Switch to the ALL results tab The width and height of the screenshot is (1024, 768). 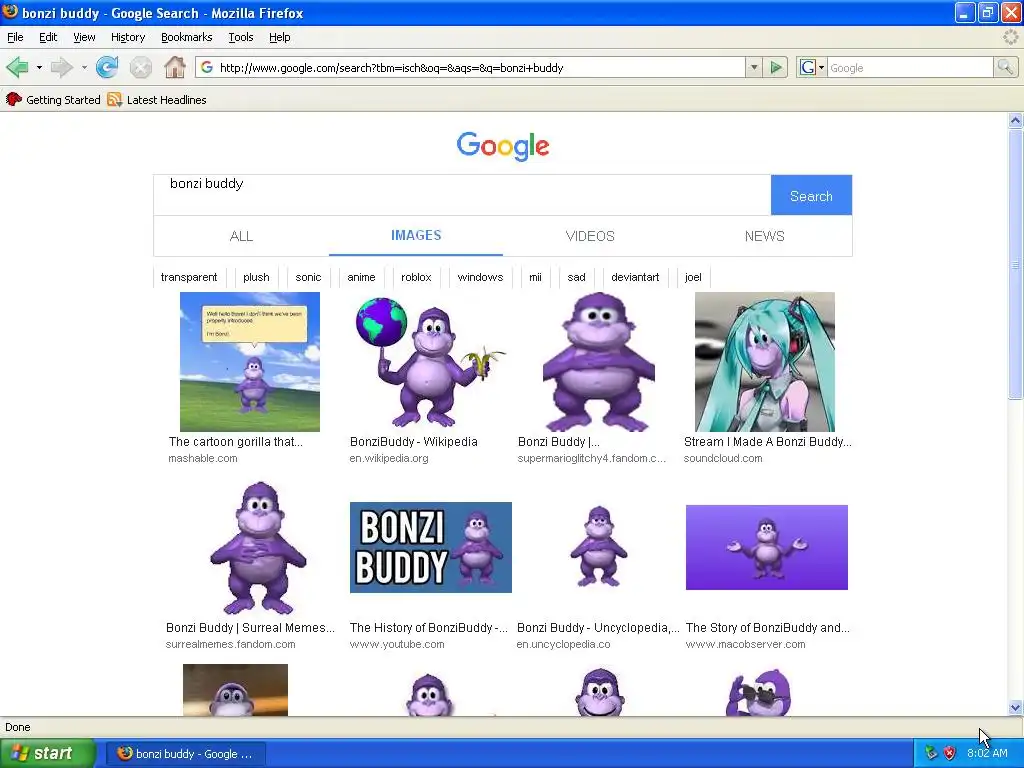[x=241, y=236]
